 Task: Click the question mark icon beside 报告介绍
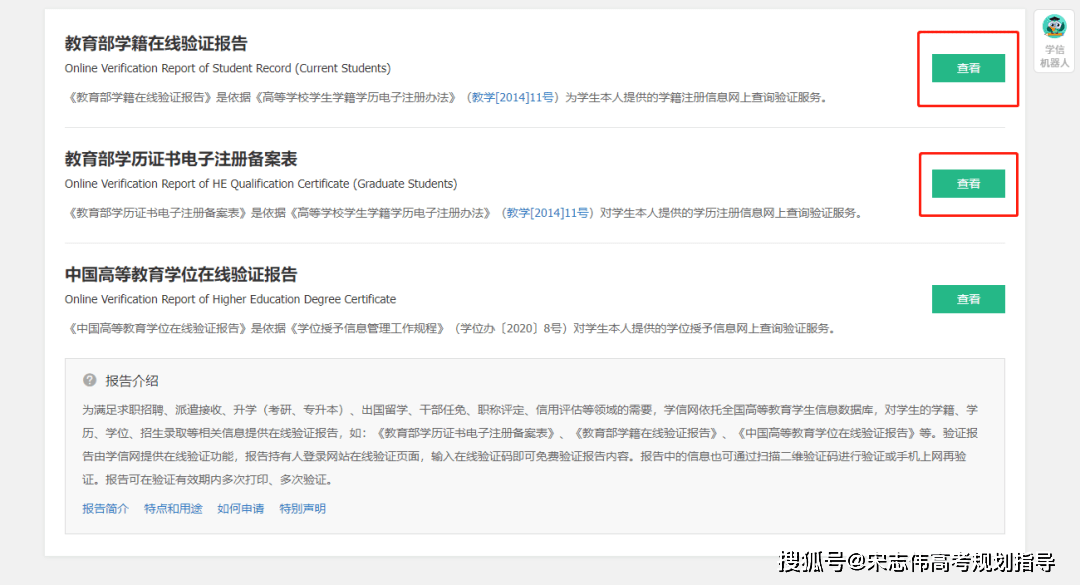click(x=90, y=380)
